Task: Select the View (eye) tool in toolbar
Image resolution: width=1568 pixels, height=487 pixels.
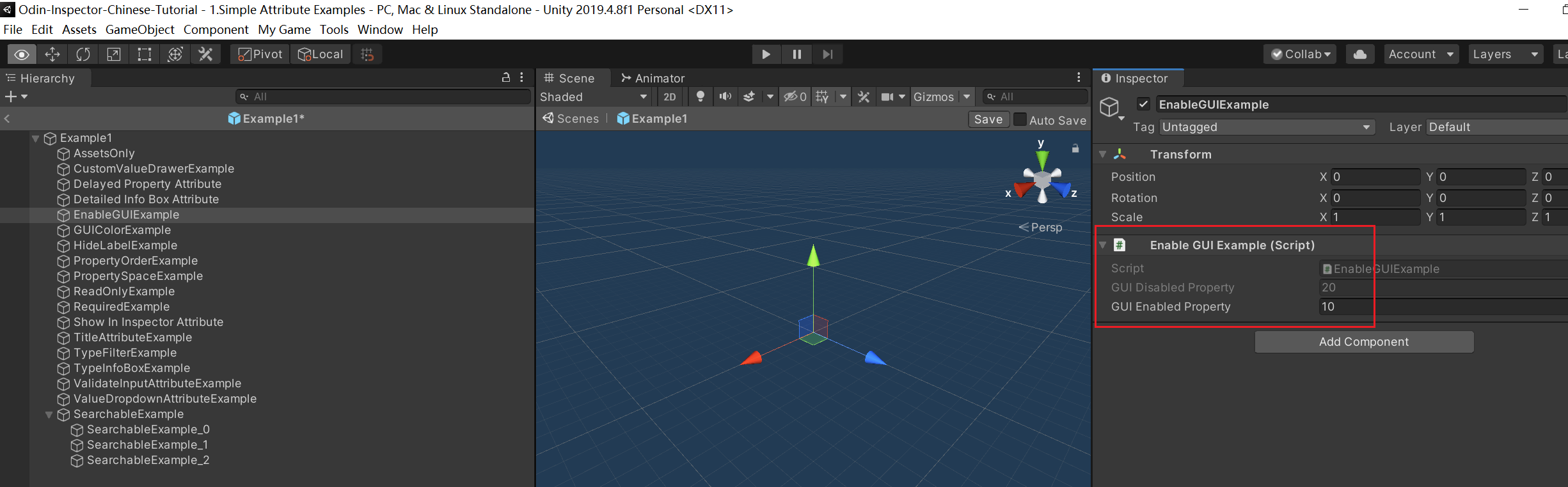Action: coord(21,54)
